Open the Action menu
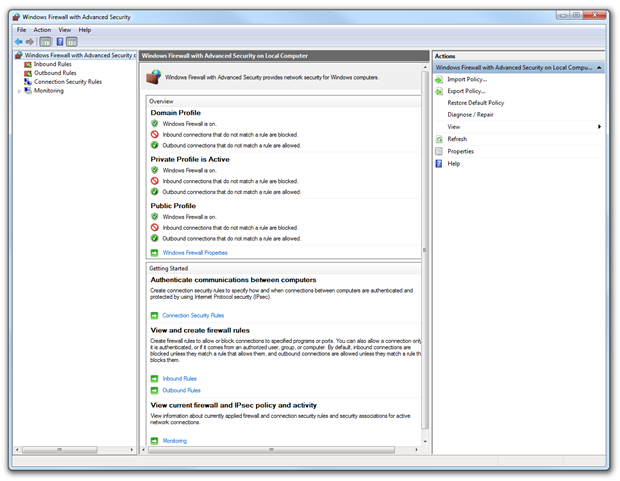Image resolution: width=620 pixels, height=481 pixels. 42,30
